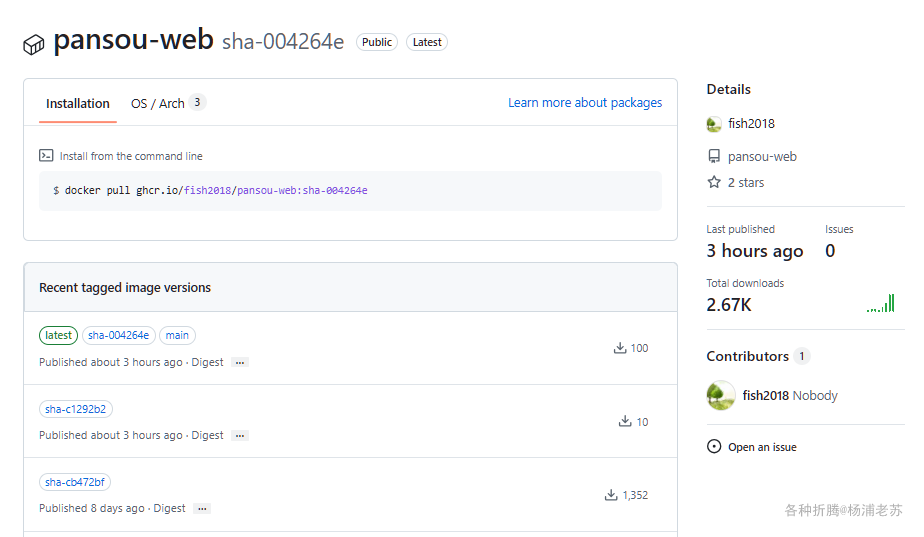Open the sha-cb472bf version tag
The height and width of the screenshot is (537, 924).
pos(75,482)
